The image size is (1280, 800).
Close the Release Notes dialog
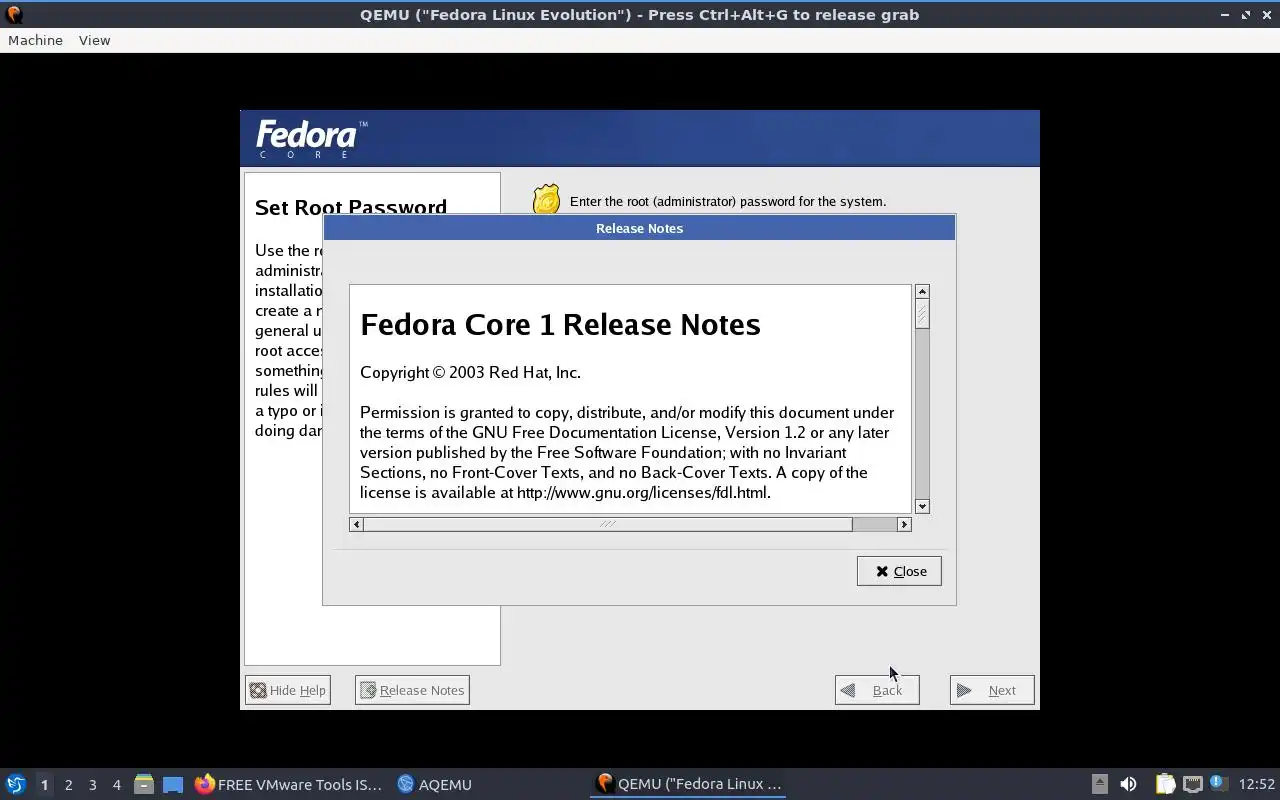(899, 571)
